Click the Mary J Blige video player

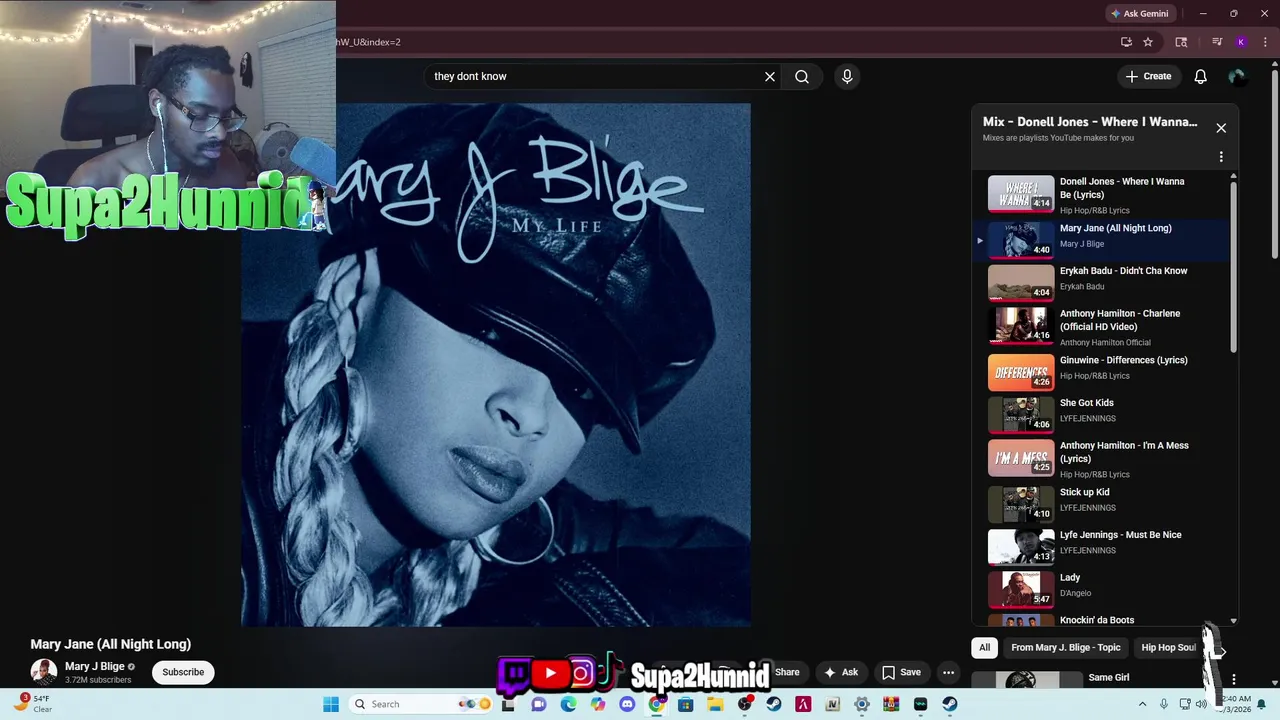(x=496, y=365)
